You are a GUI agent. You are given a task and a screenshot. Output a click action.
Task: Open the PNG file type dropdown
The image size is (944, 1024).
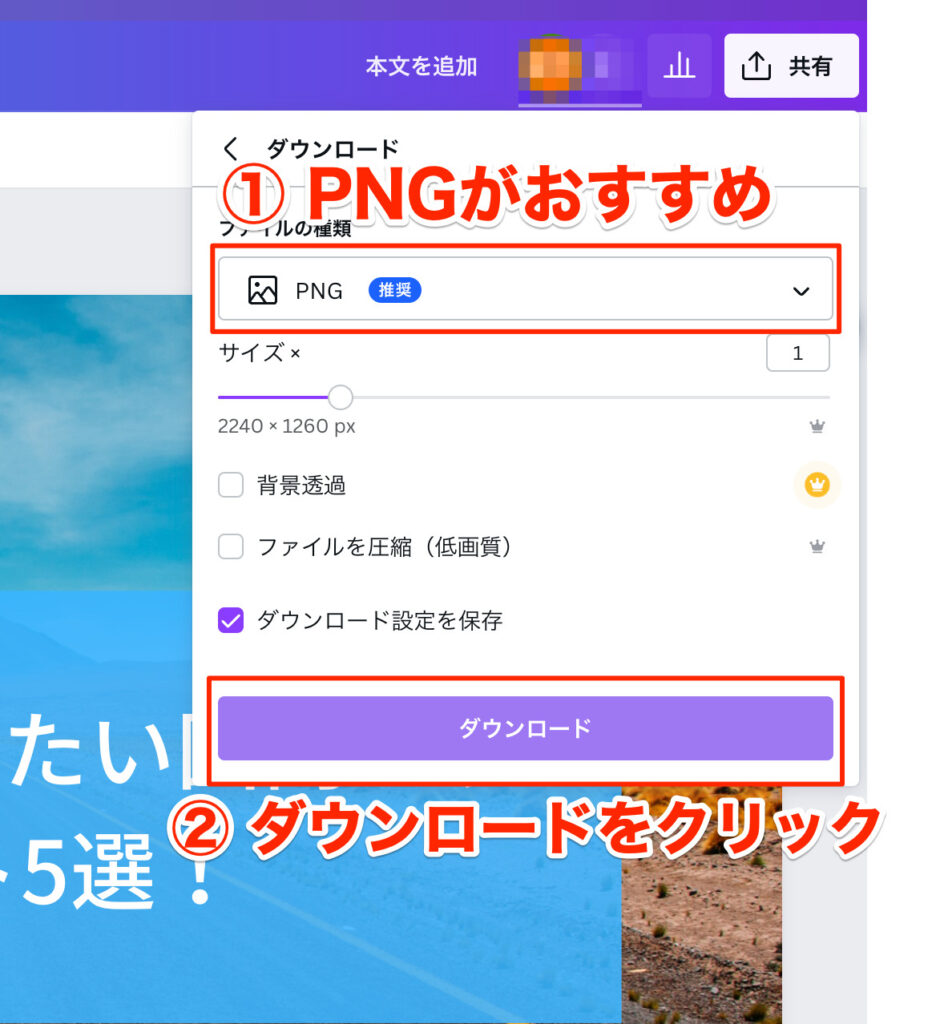click(x=525, y=289)
